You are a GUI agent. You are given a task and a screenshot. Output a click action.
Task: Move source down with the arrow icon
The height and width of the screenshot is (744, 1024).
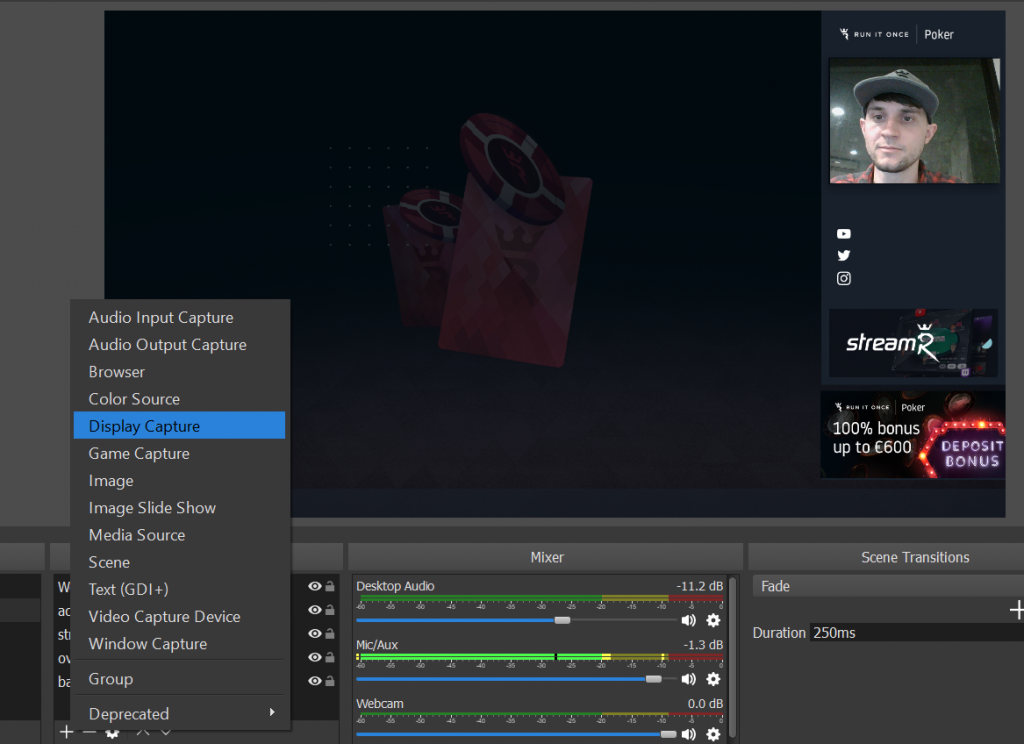click(x=166, y=732)
